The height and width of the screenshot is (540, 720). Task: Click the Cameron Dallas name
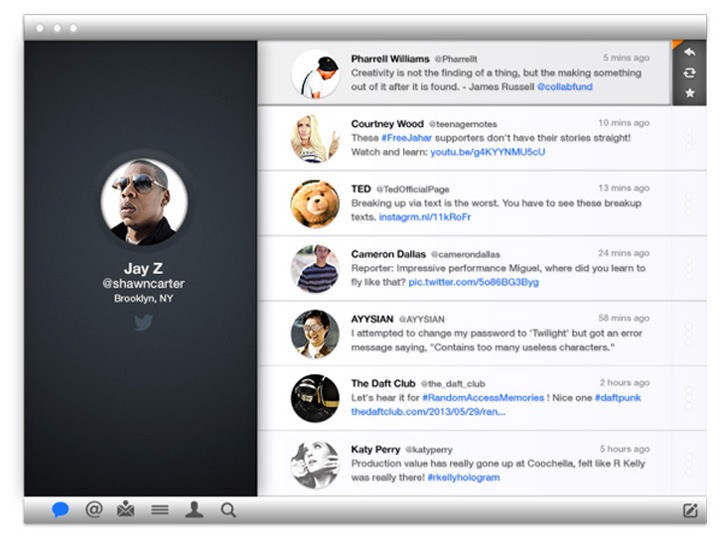(x=388, y=254)
